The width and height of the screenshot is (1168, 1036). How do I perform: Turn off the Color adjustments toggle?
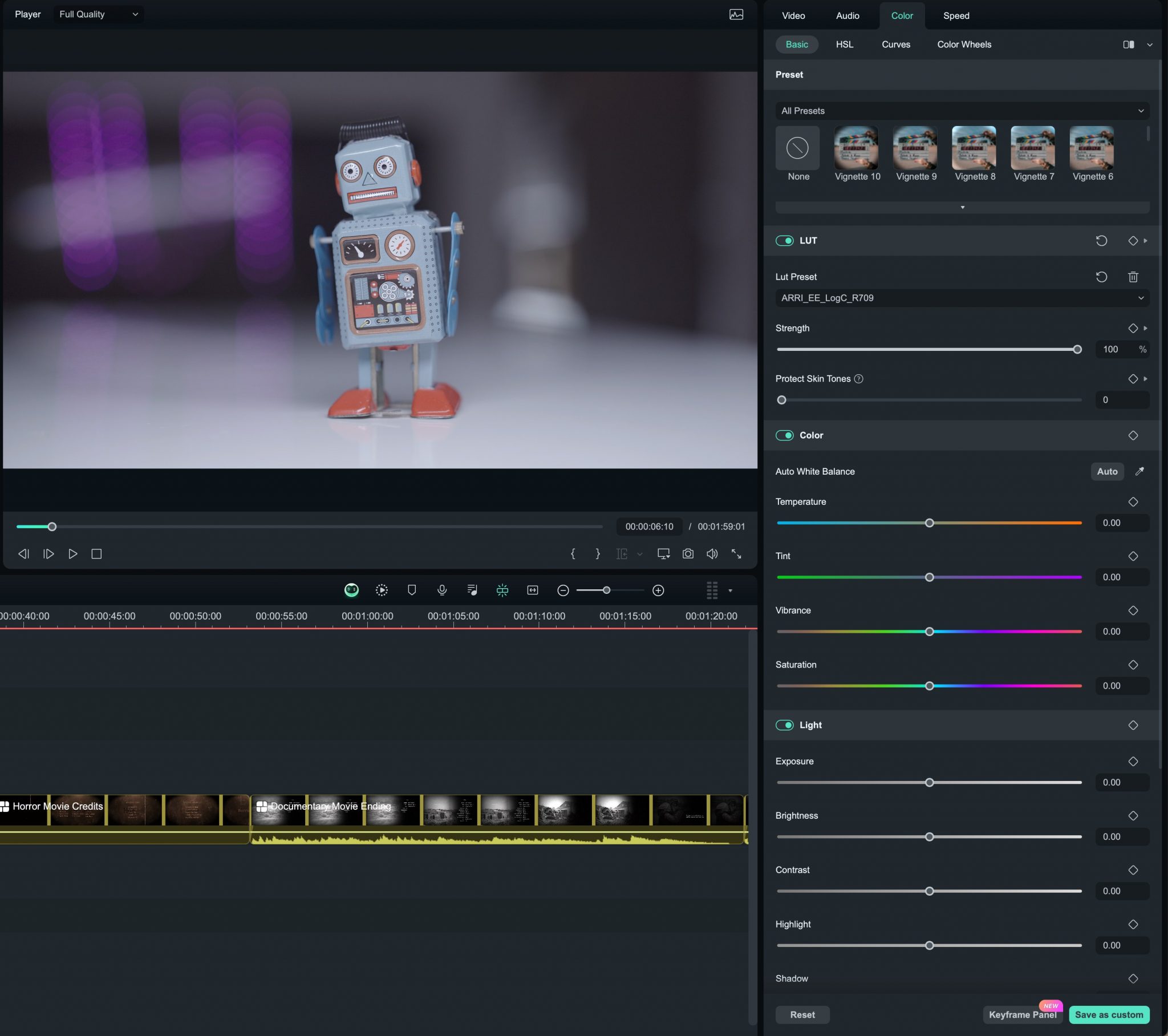[x=784, y=435]
